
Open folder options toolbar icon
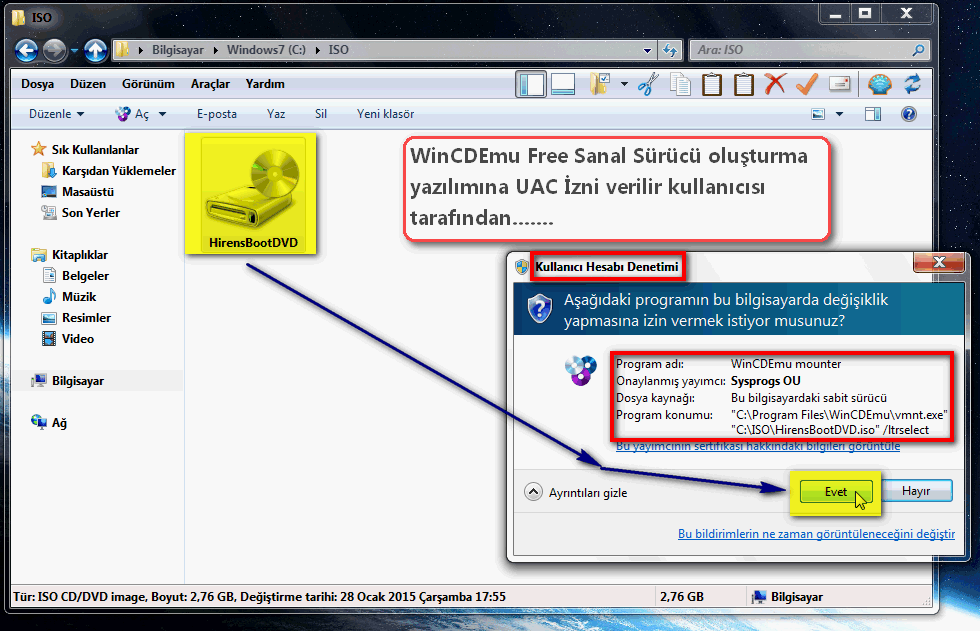599,84
